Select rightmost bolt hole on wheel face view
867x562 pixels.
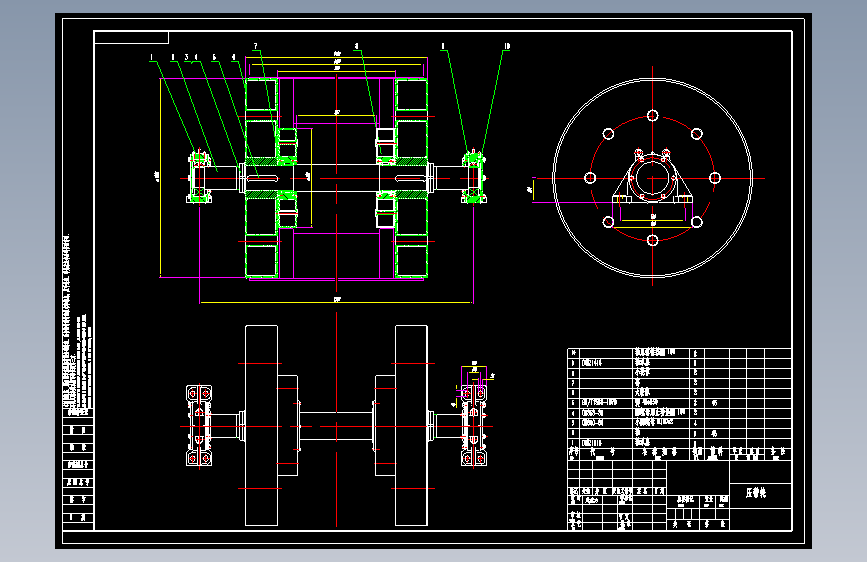715,178
